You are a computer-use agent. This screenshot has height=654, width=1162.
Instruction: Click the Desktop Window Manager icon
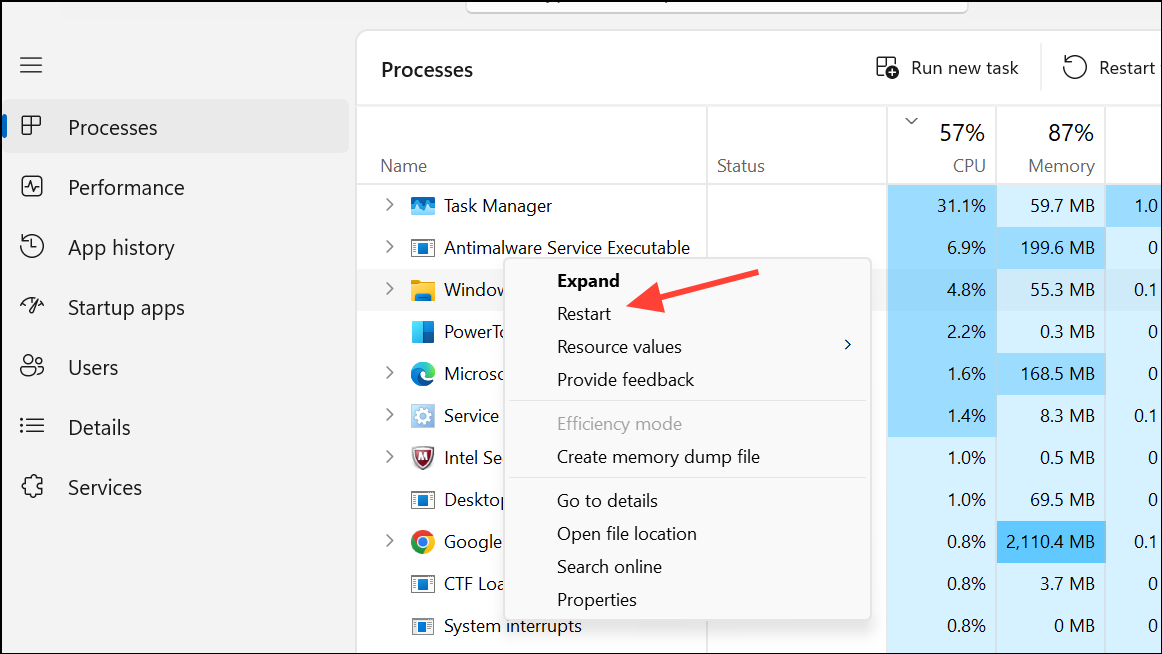pyautogui.click(x=422, y=500)
